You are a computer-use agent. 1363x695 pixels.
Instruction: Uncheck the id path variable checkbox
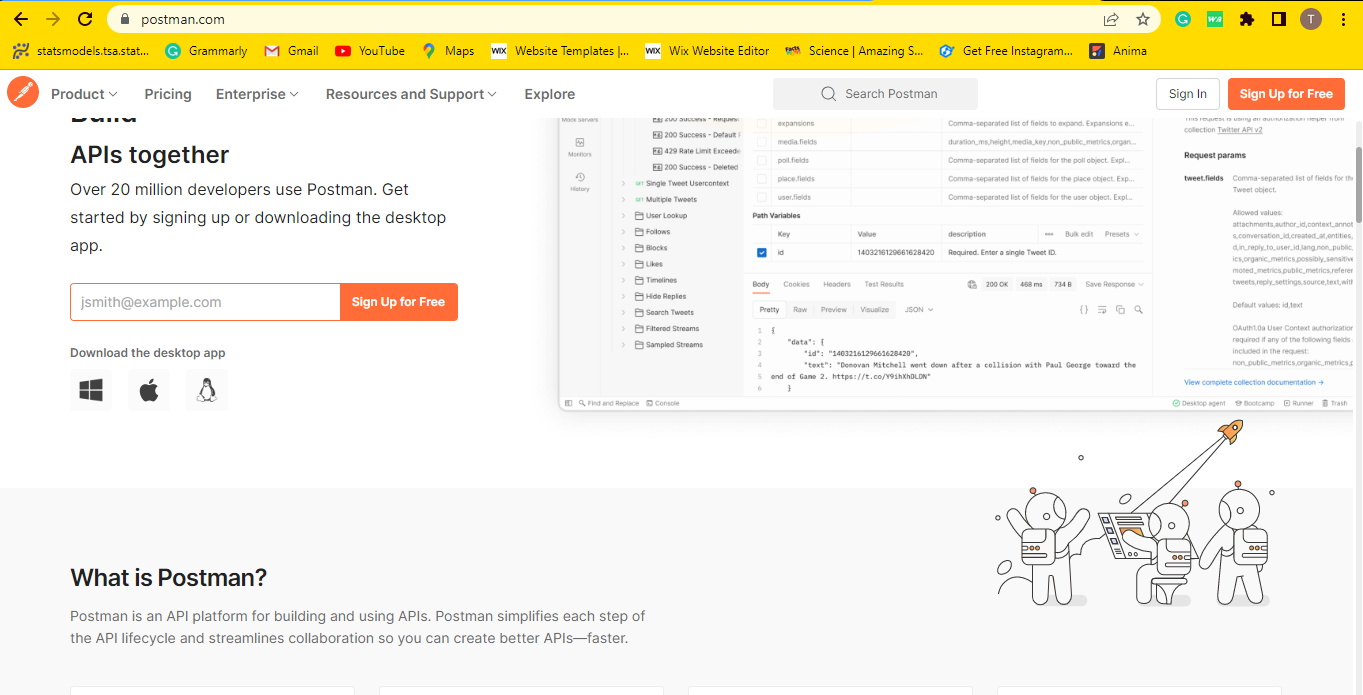pos(762,253)
